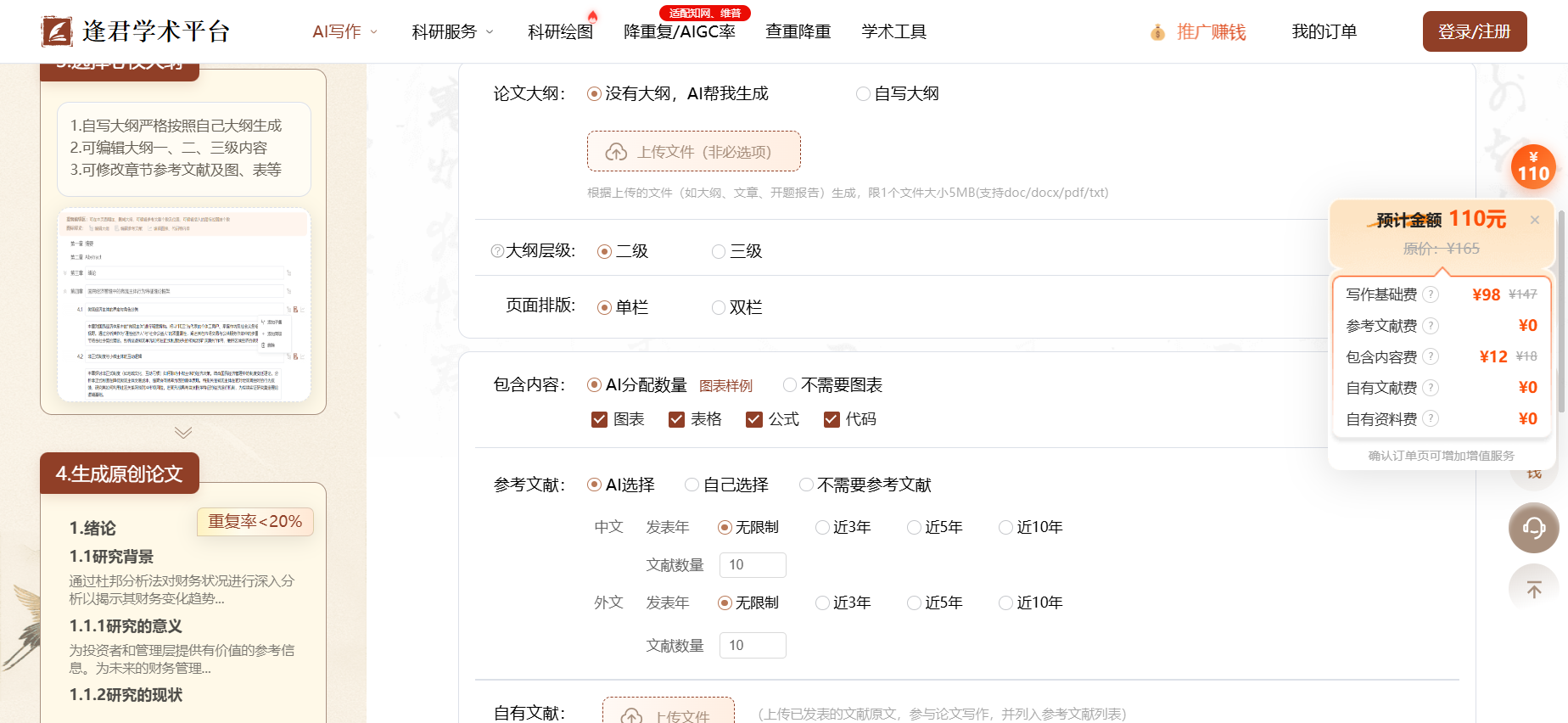The height and width of the screenshot is (723, 1568).
Task: Close the 预计金额 price panel
Action: [x=1535, y=220]
